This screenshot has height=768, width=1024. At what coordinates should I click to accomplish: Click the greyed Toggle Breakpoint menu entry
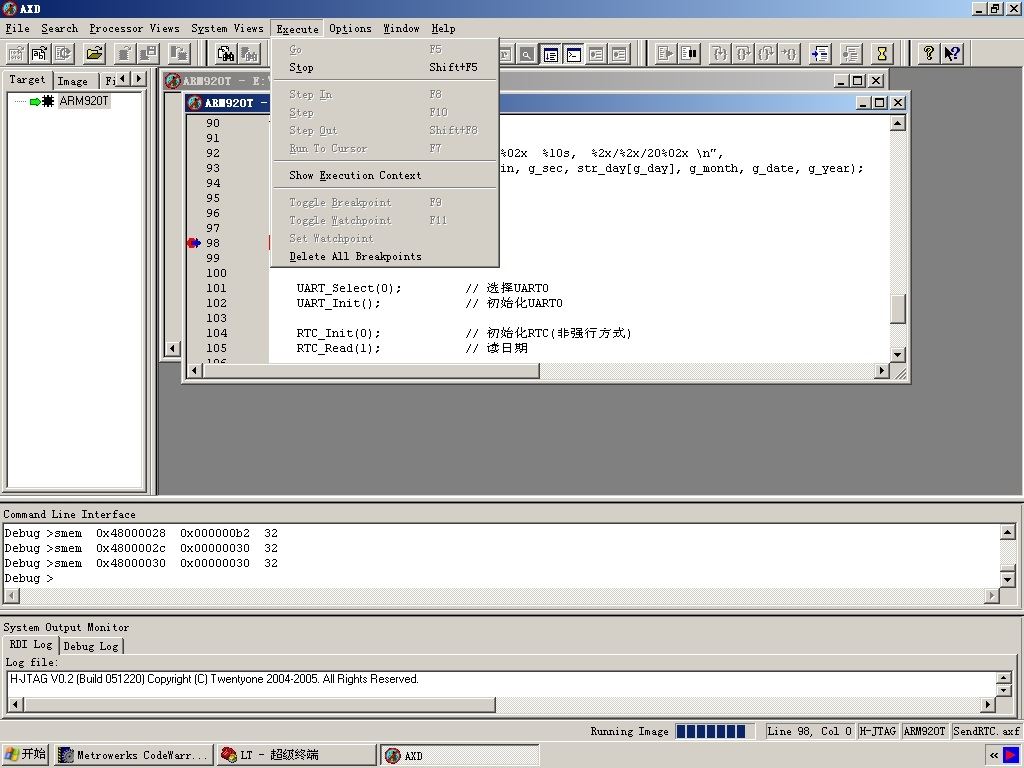click(385, 202)
